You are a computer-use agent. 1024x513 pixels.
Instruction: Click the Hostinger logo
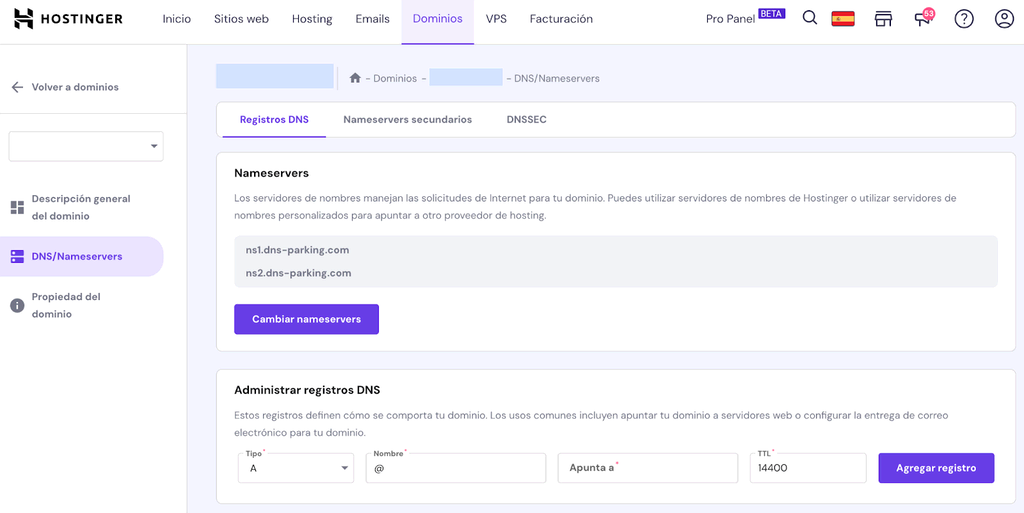click(x=68, y=19)
